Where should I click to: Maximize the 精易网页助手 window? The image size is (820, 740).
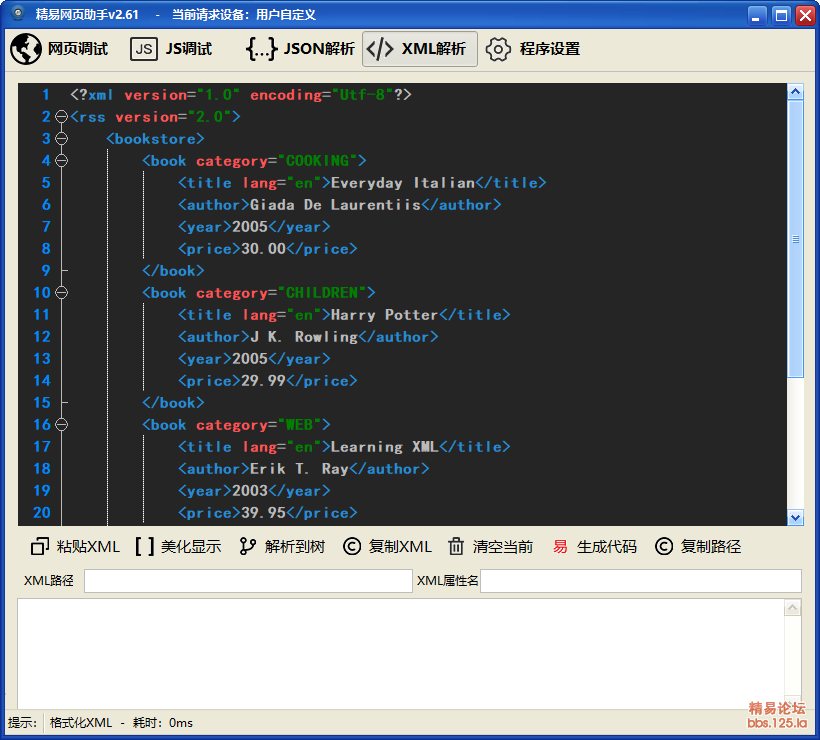(x=781, y=15)
